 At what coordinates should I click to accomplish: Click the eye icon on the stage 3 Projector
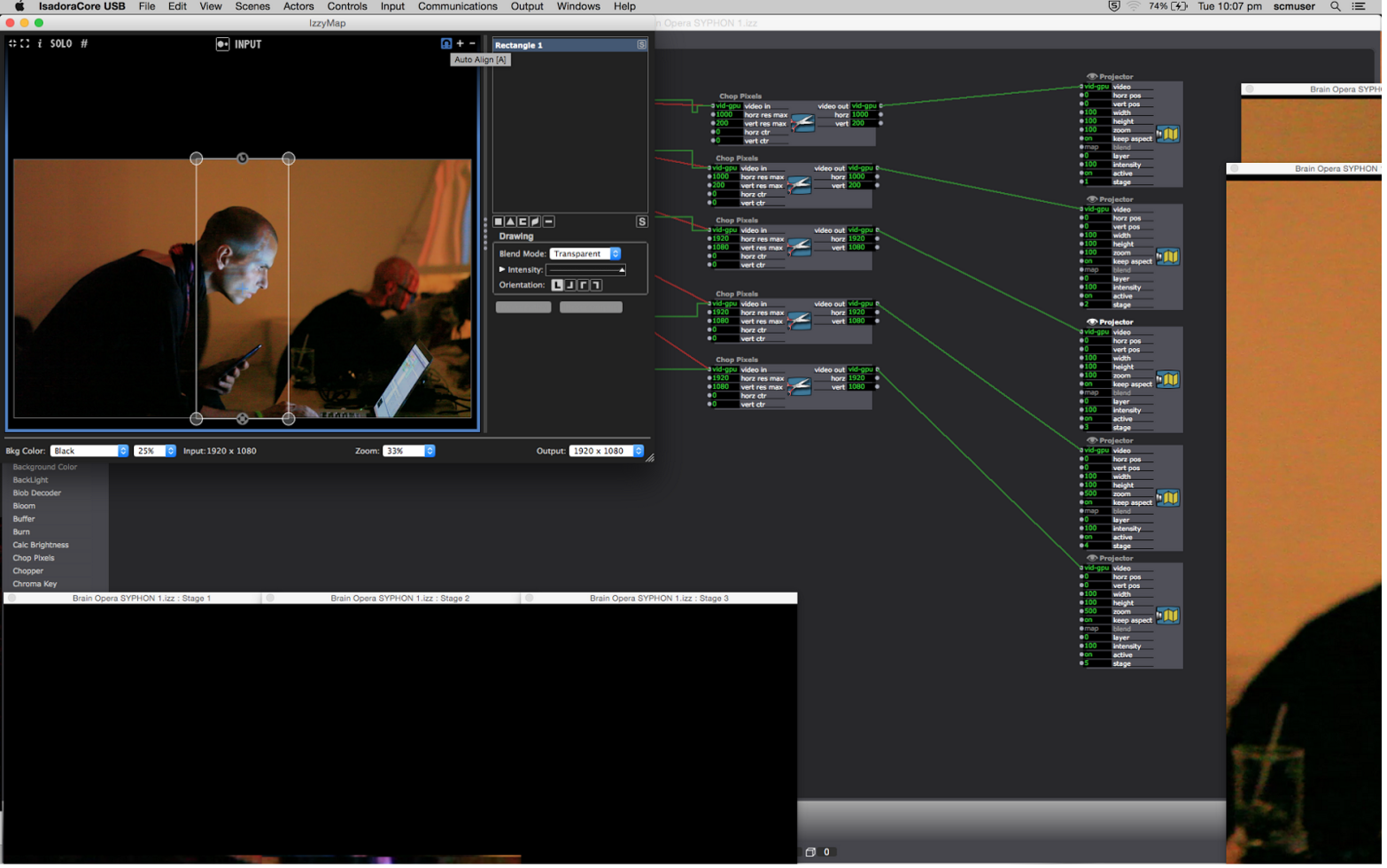tap(1091, 322)
